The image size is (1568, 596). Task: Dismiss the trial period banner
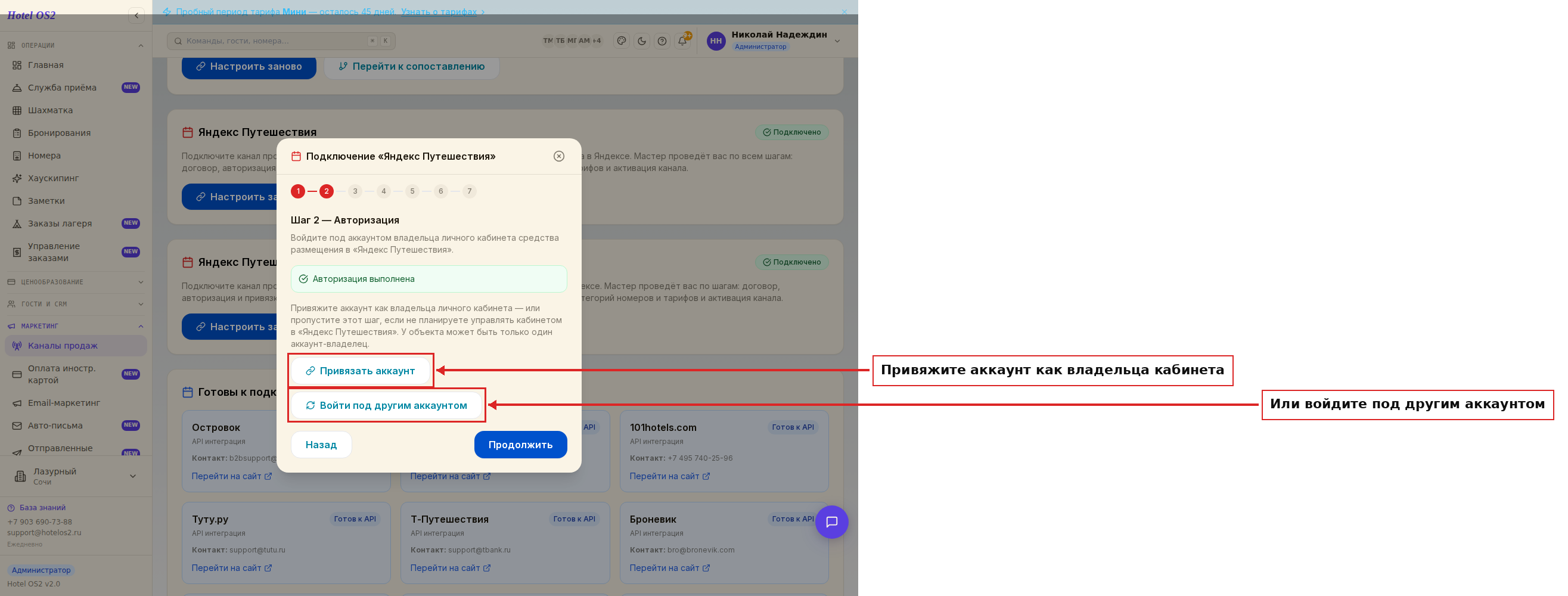844,11
